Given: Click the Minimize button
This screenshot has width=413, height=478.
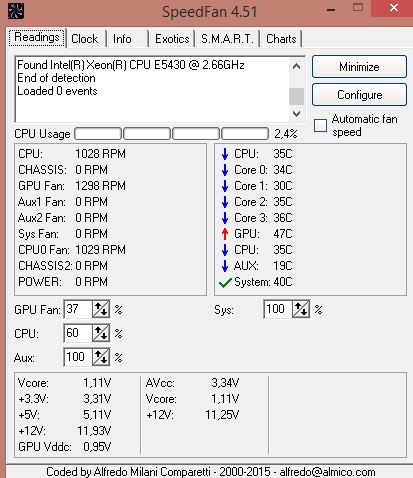Looking at the screenshot, I should 359,67.
